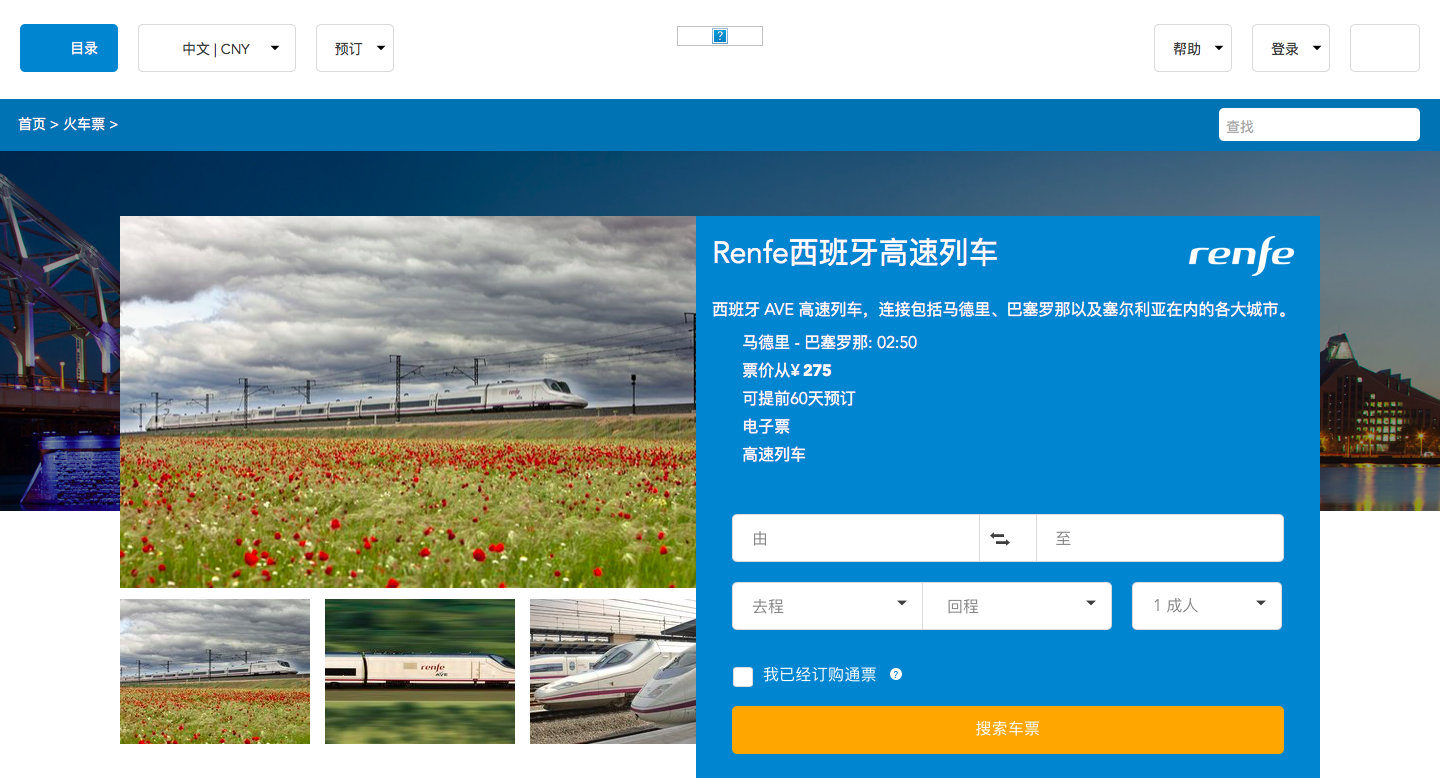Click the Renfe logo in the booking panel
This screenshot has width=1440, height=780.
pyautogui.click(x=1241, y=256)
